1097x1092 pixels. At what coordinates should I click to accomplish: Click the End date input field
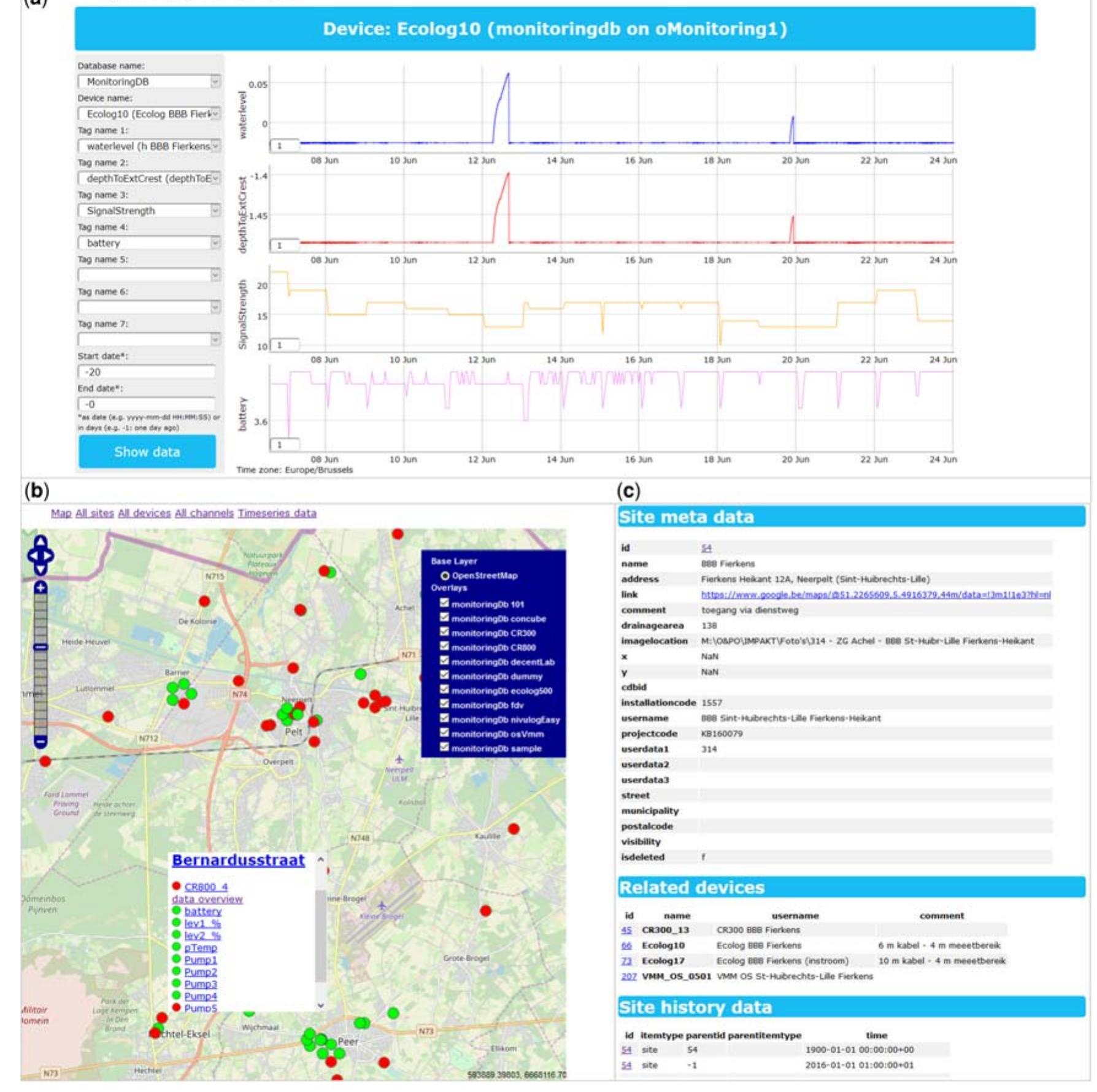[x=147, y=404]
